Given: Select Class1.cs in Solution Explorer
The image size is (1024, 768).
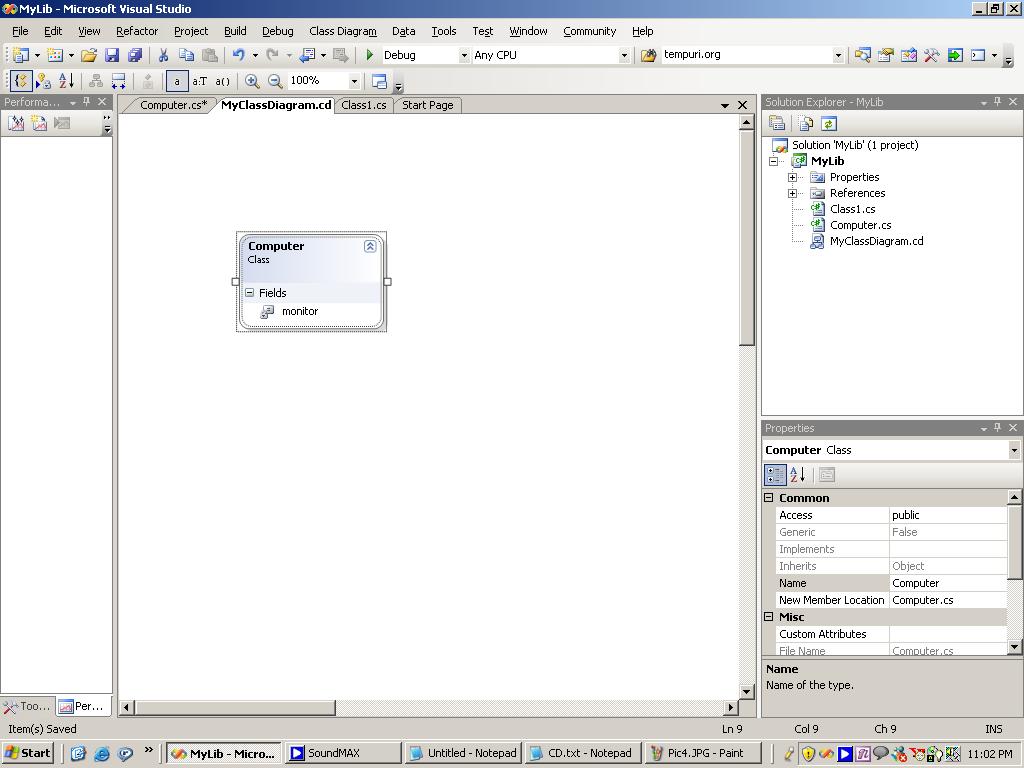Looking at the screenshot, I should 852,209.
